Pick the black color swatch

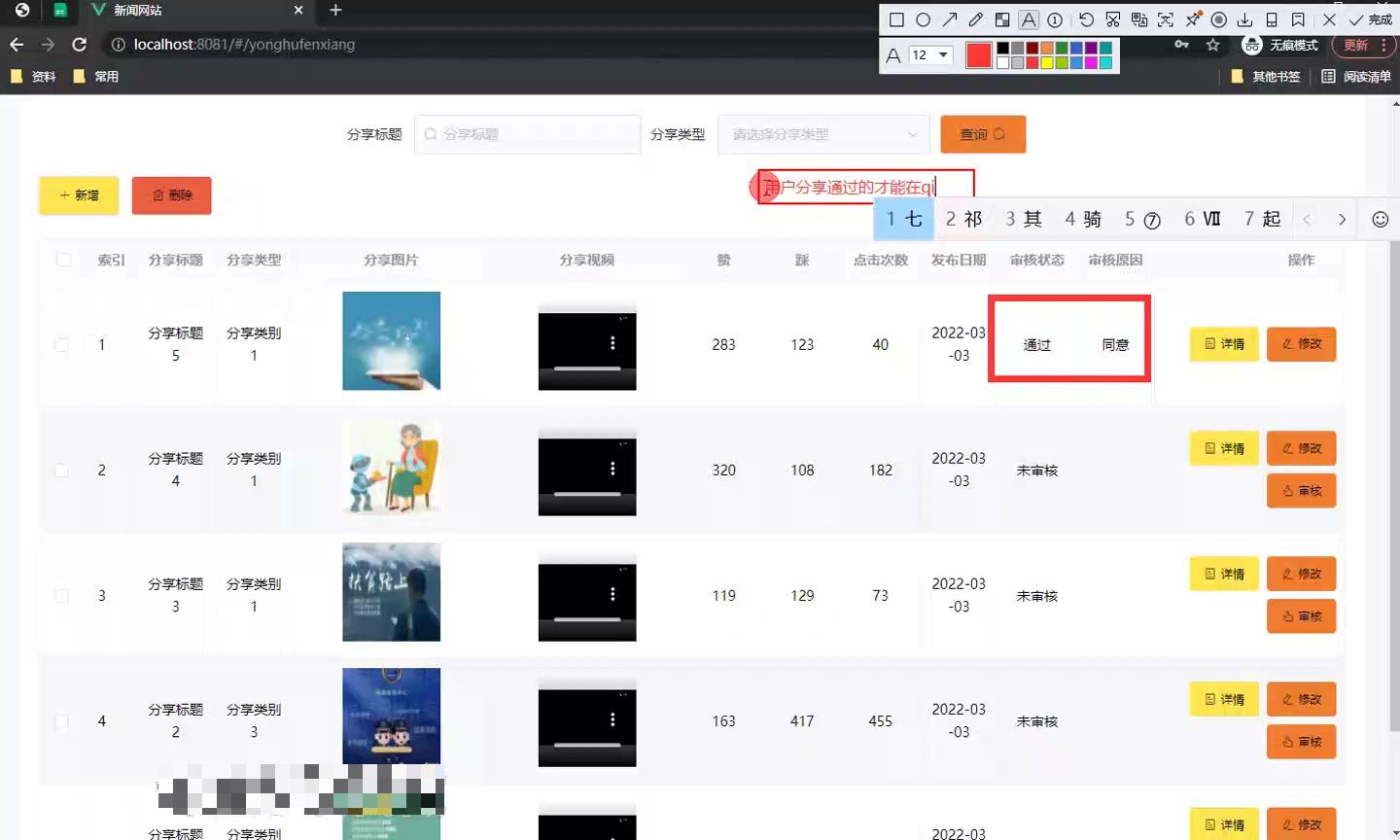tap(1002, 48)
